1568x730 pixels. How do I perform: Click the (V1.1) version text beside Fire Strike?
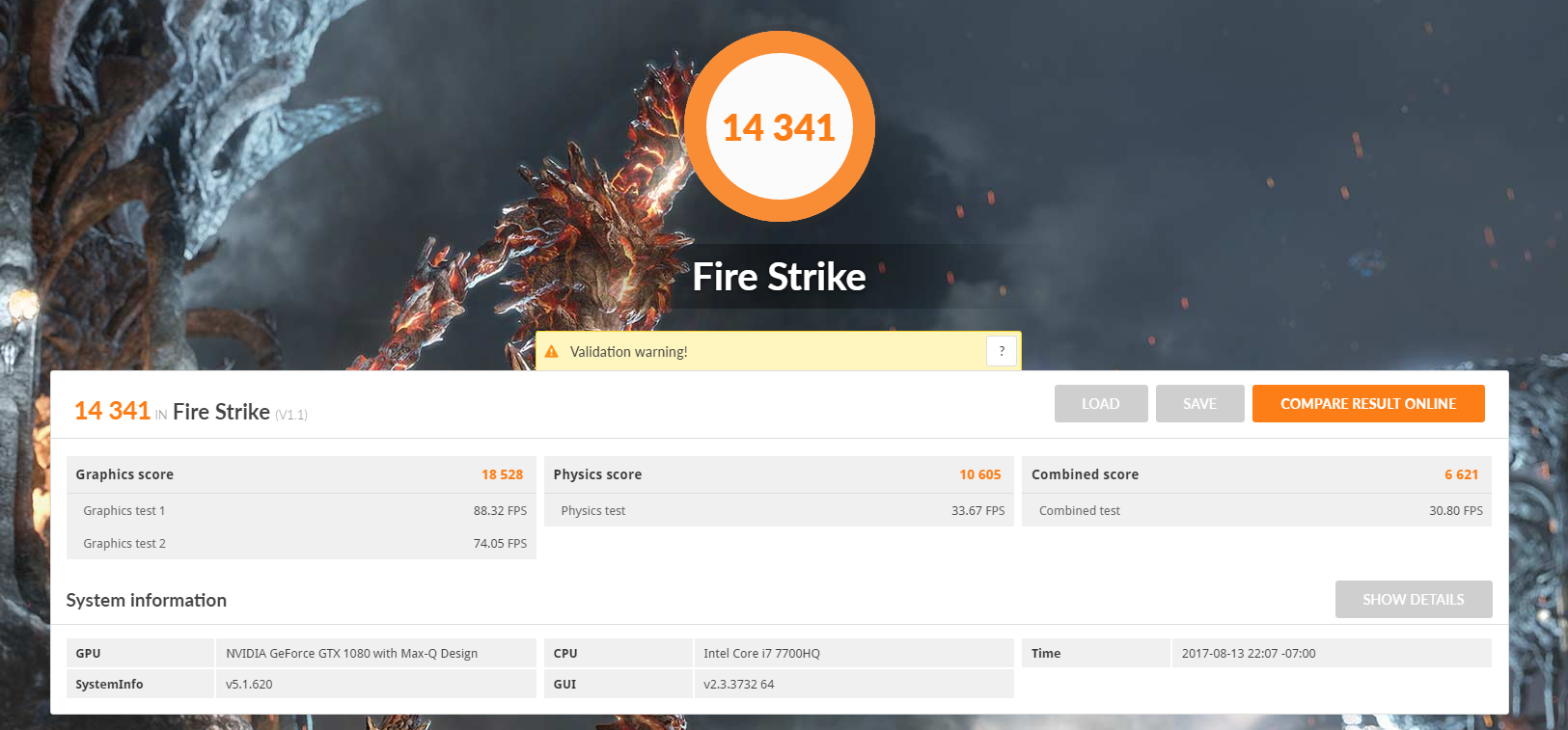(x=291, y=415)
